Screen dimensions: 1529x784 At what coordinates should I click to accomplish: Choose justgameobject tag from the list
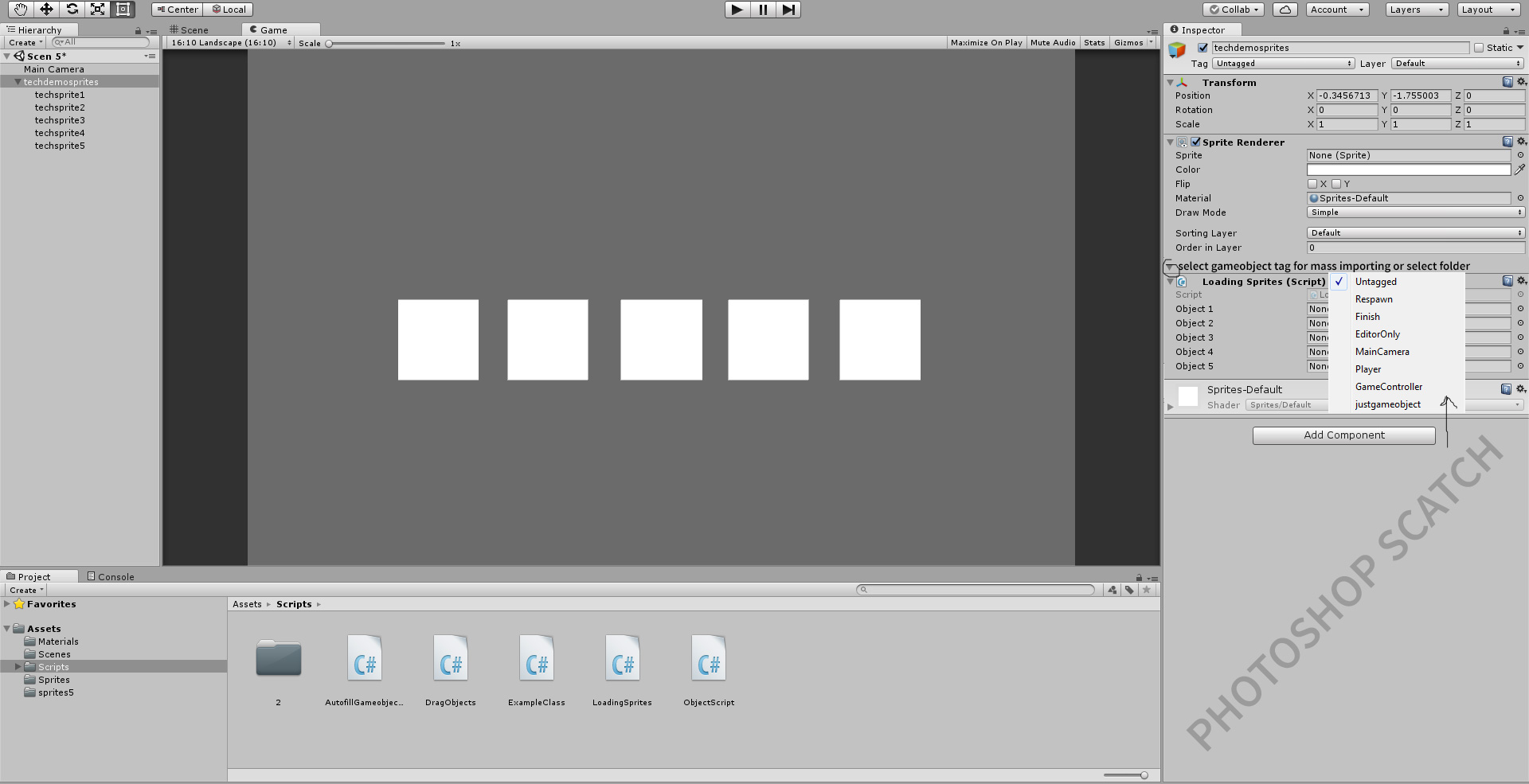[1387, 404]
